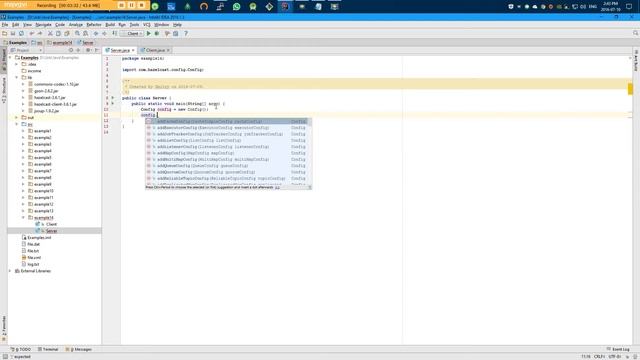Click the green Run button in toolbar
The image size is (640, 360).
[x=149, y=33]
